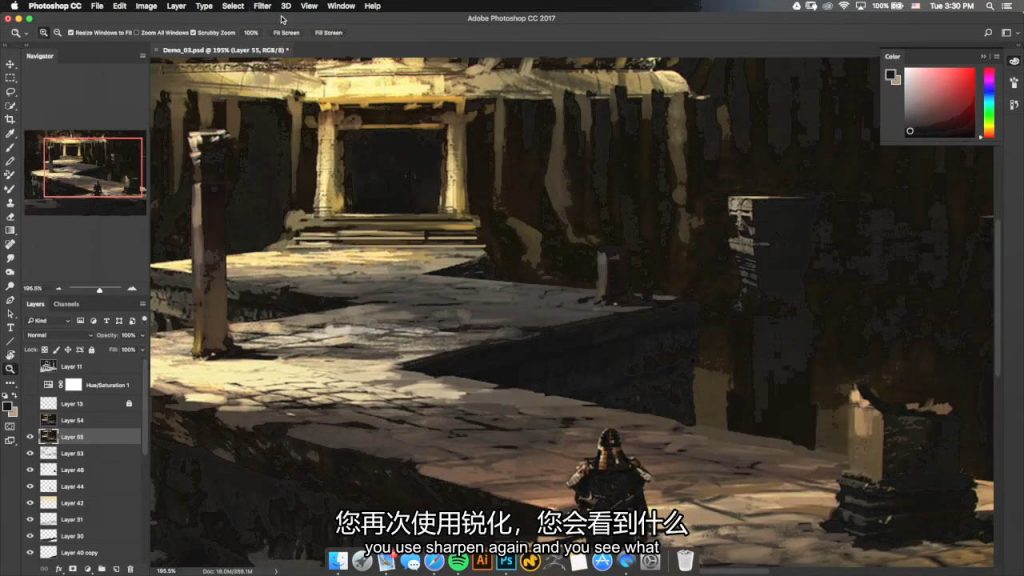Select the Eyedropper tool
This screenshot has height=576, width=1024.
[x=10, y=134]
